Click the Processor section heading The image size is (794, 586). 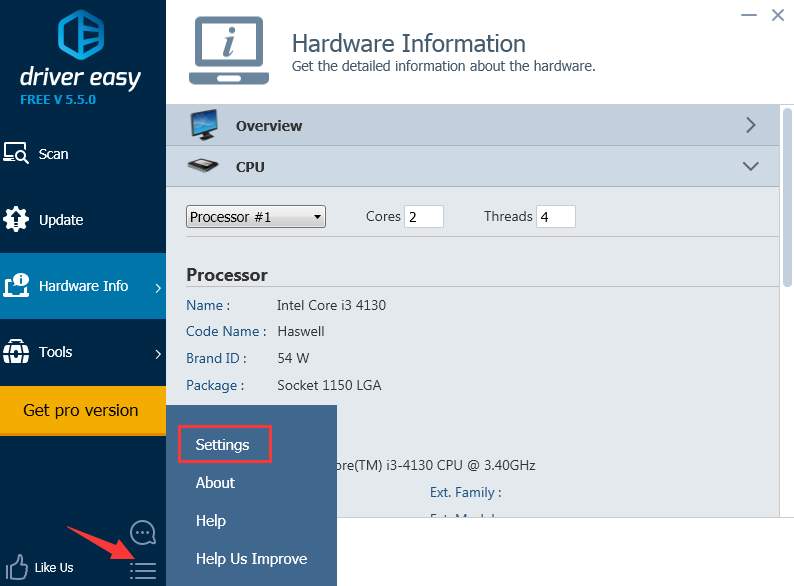point(227,275)
